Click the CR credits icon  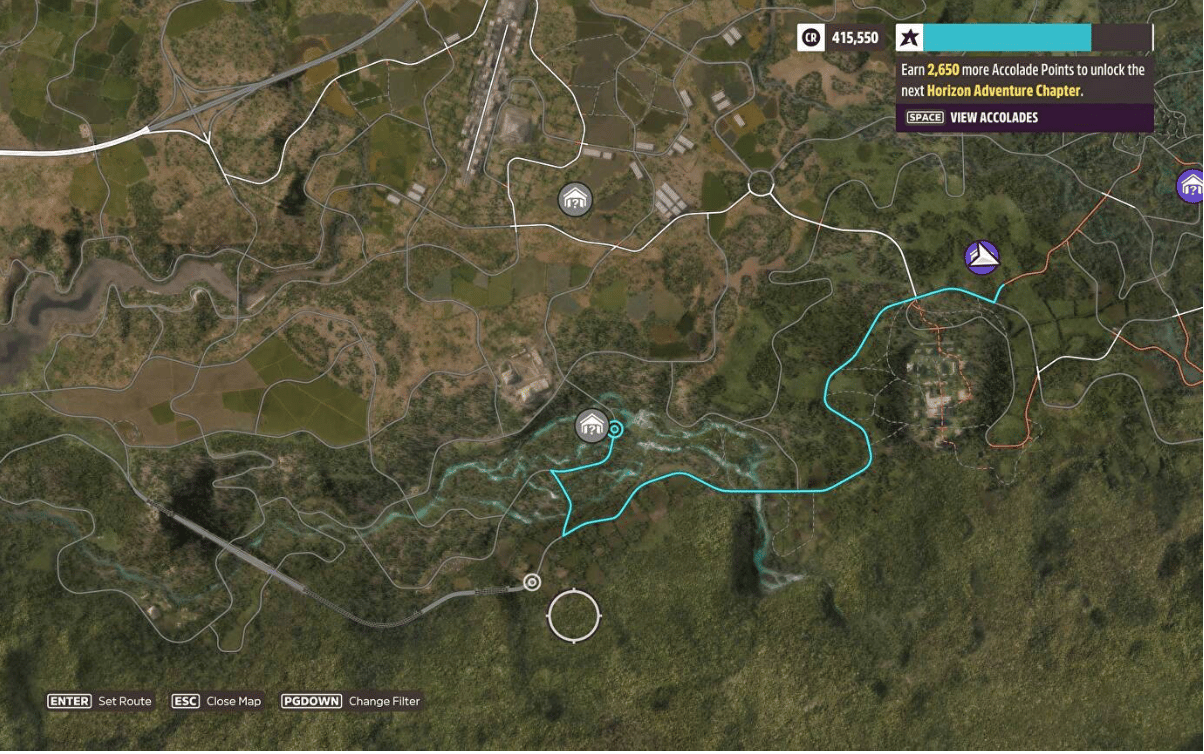810,38
